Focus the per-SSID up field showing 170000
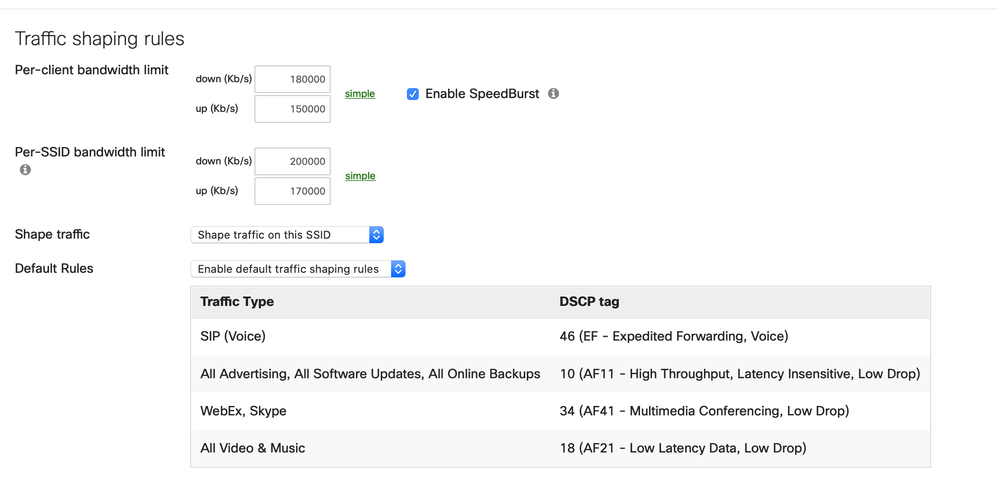The image size is (998, 504). [292, 191]
